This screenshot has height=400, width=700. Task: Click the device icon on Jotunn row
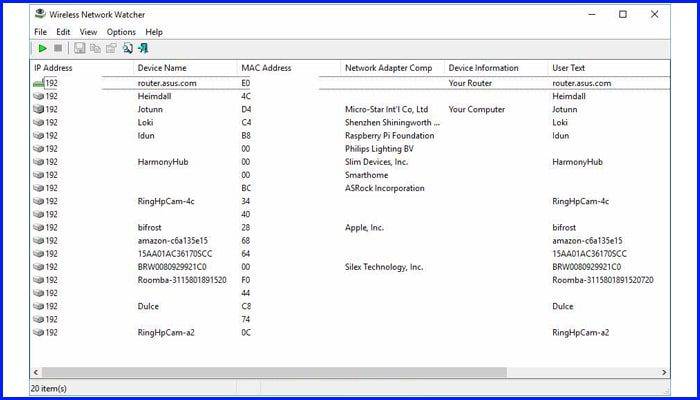pos(38,109)
